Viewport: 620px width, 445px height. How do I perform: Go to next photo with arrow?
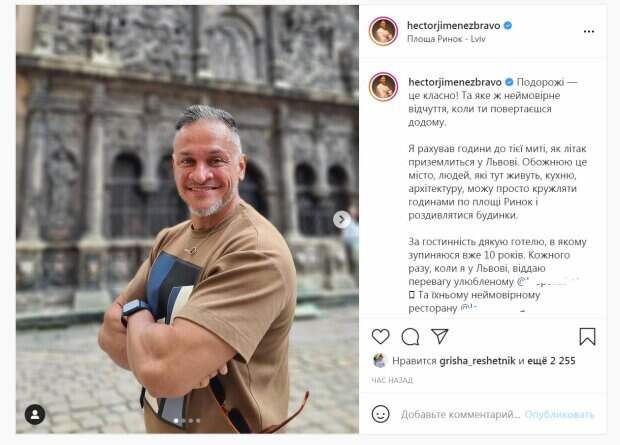pyautogui.click(x=342, y=219)
